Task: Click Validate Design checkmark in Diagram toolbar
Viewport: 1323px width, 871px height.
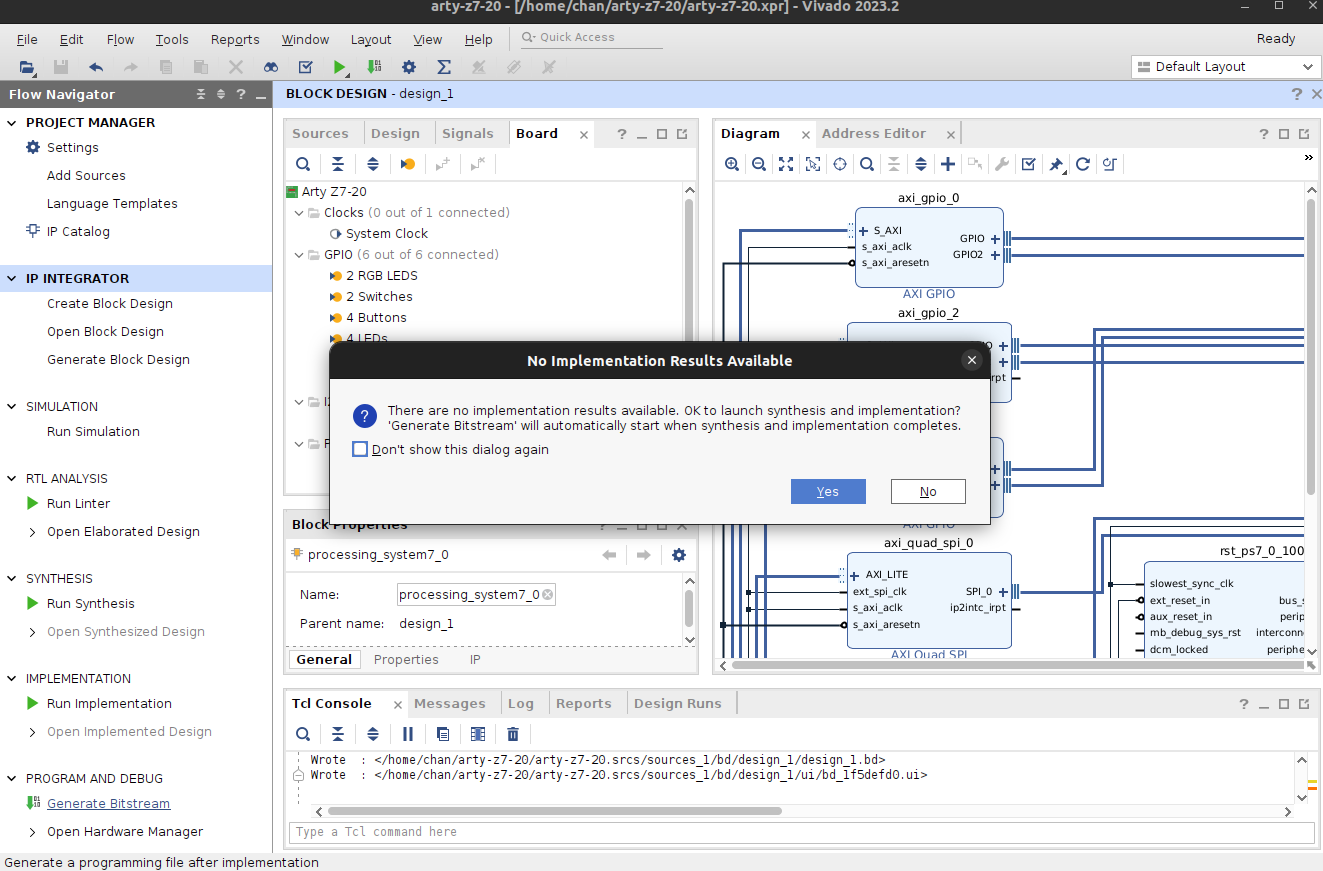Action: [x=1028, y=164]
